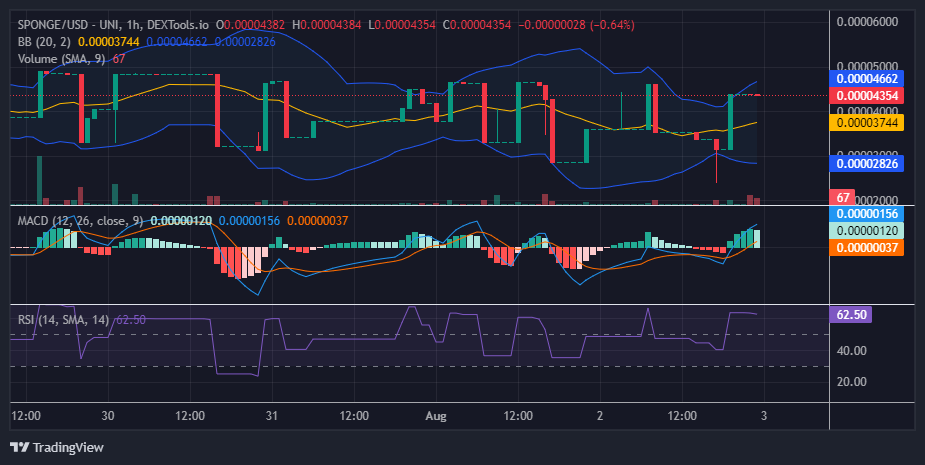
Task: Click the date label 2 on time axis
Action: click(600, 415)
